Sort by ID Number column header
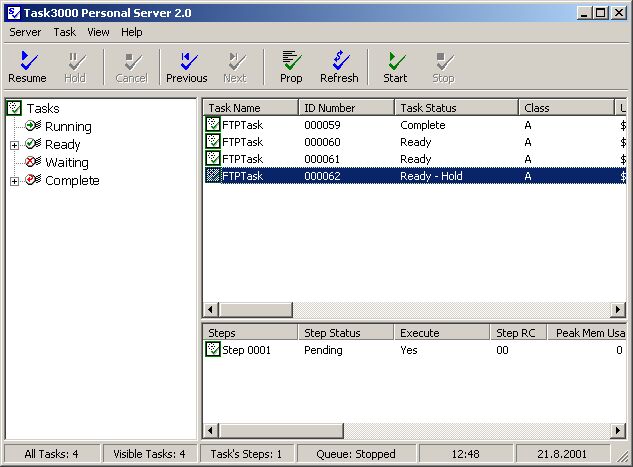Screen dimensions: 633x467 (345, 107)
